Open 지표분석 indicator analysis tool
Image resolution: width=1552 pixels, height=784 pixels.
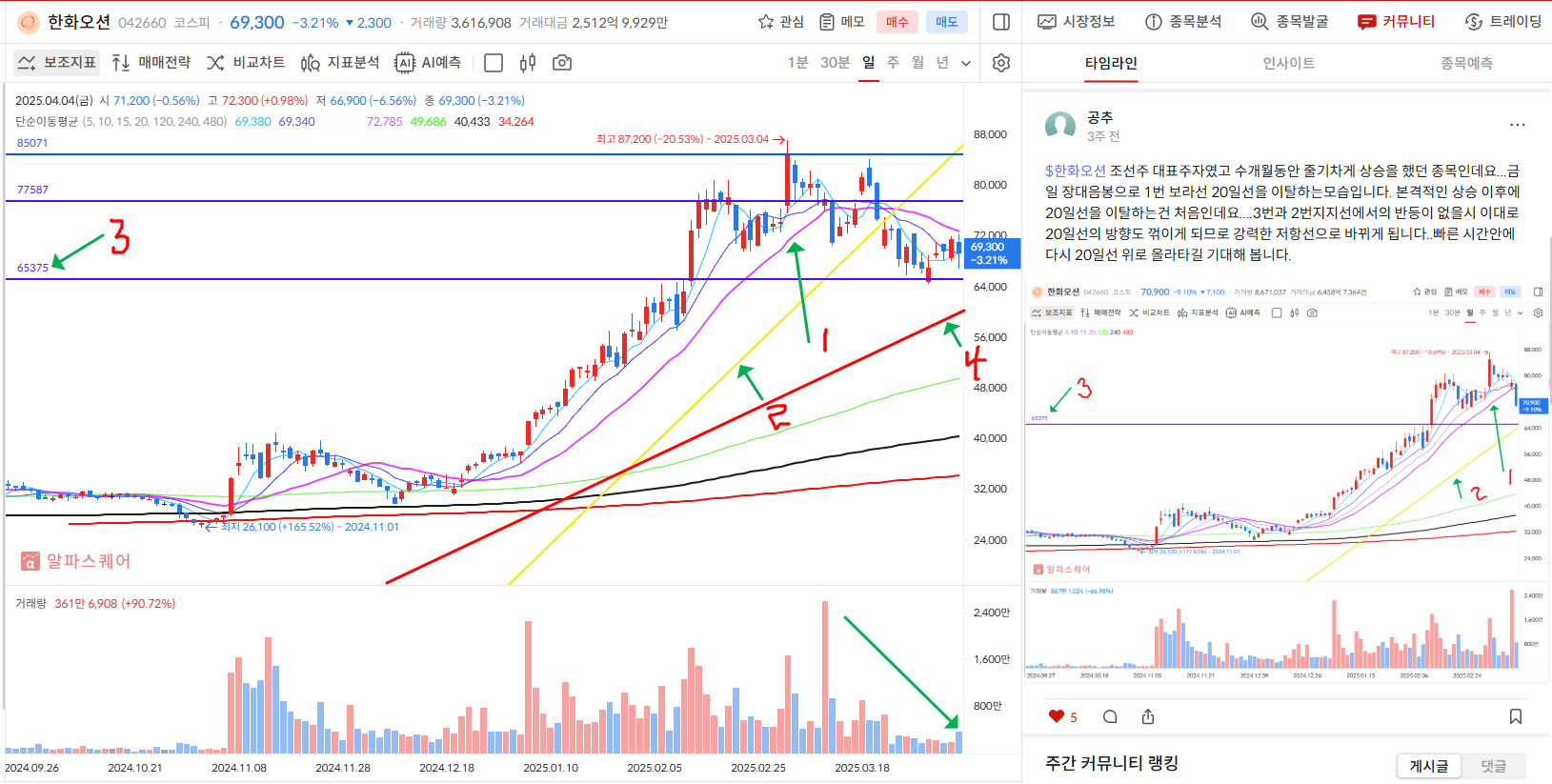pos(340,63)
